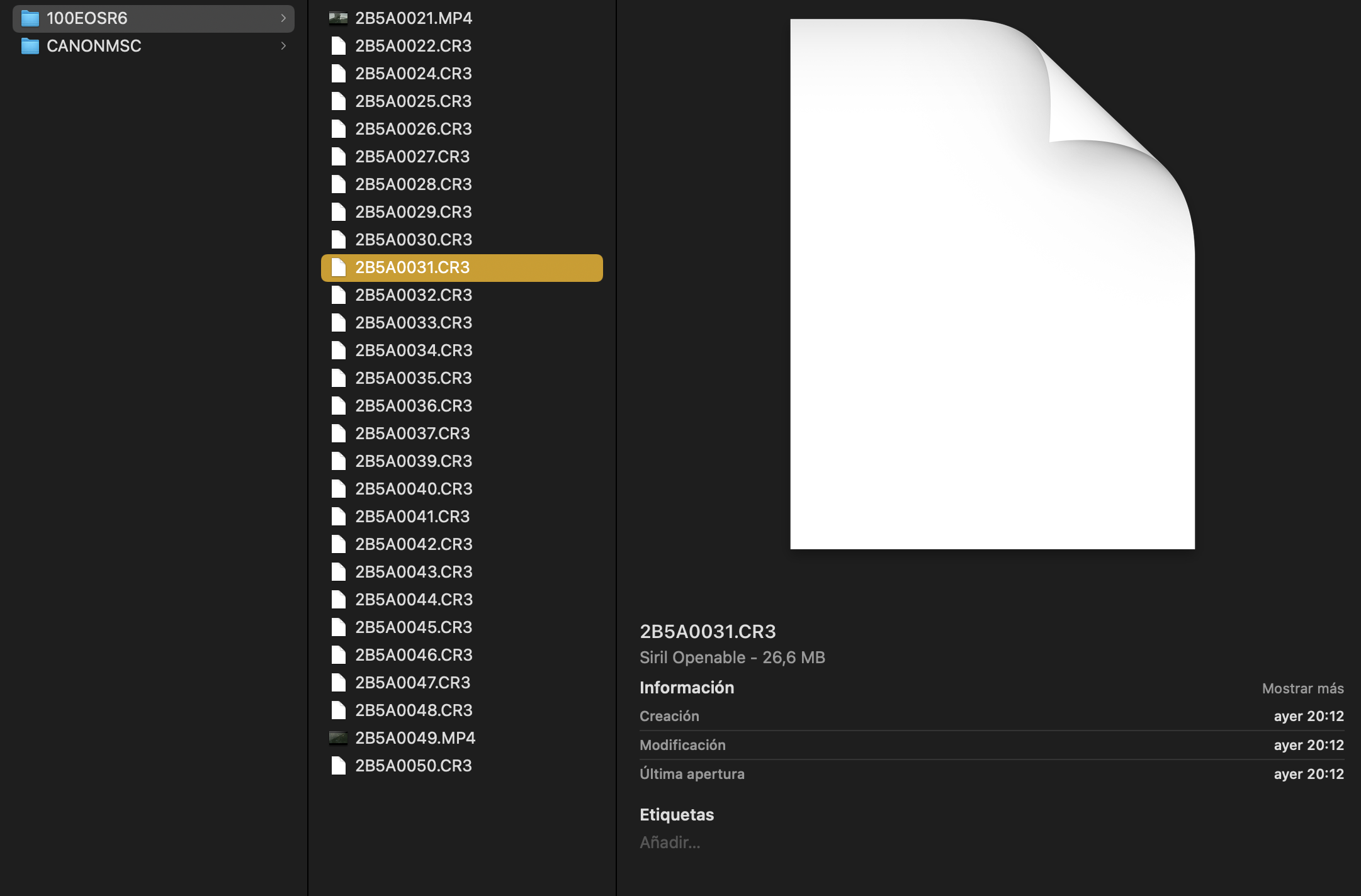Viewport: 1361px width, 896px height.
Task: Click the file icon of 2B5A0022.CR3
Action: tap(339, 46)
